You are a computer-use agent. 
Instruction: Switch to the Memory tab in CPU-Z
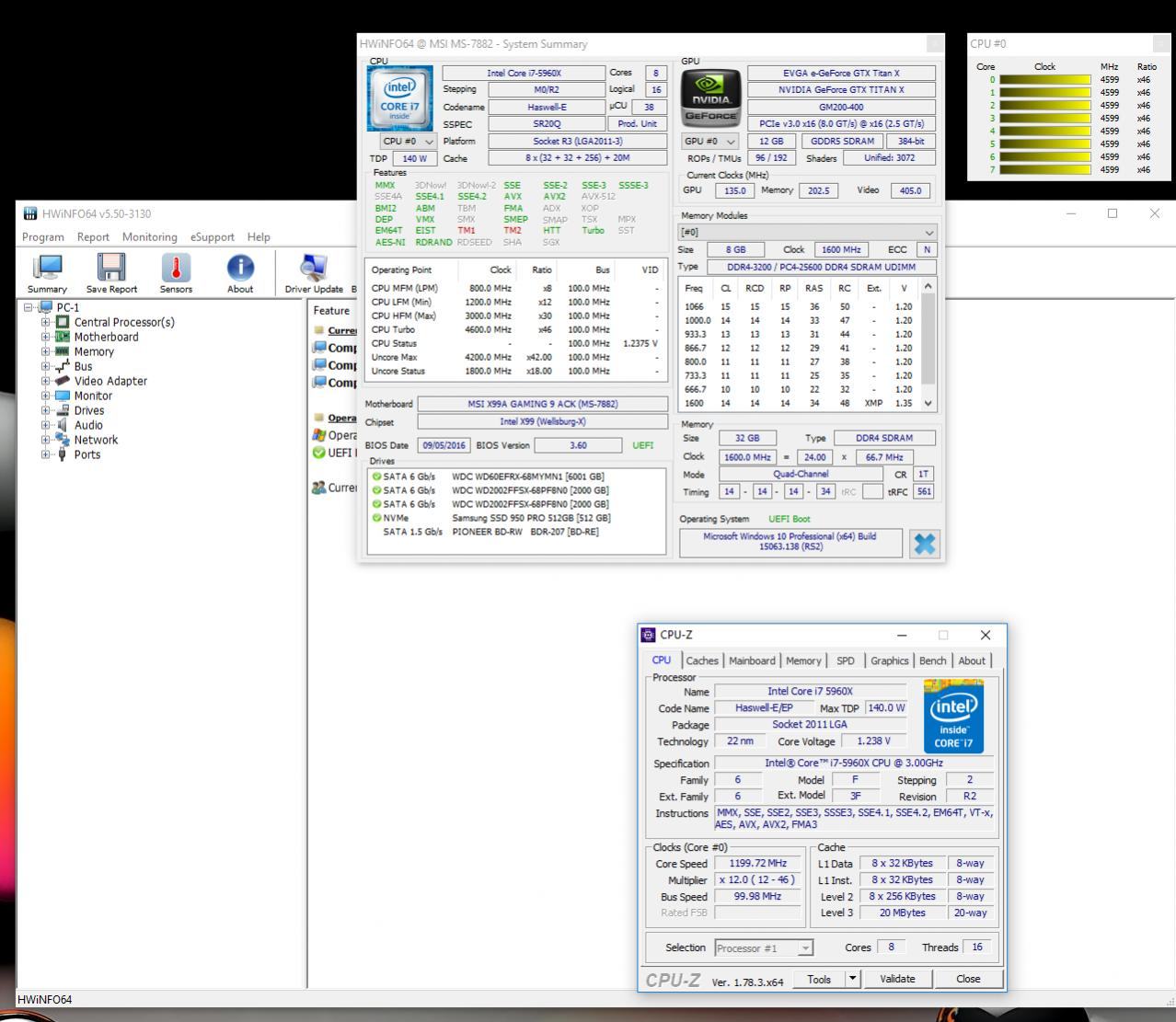pos(803,660)
